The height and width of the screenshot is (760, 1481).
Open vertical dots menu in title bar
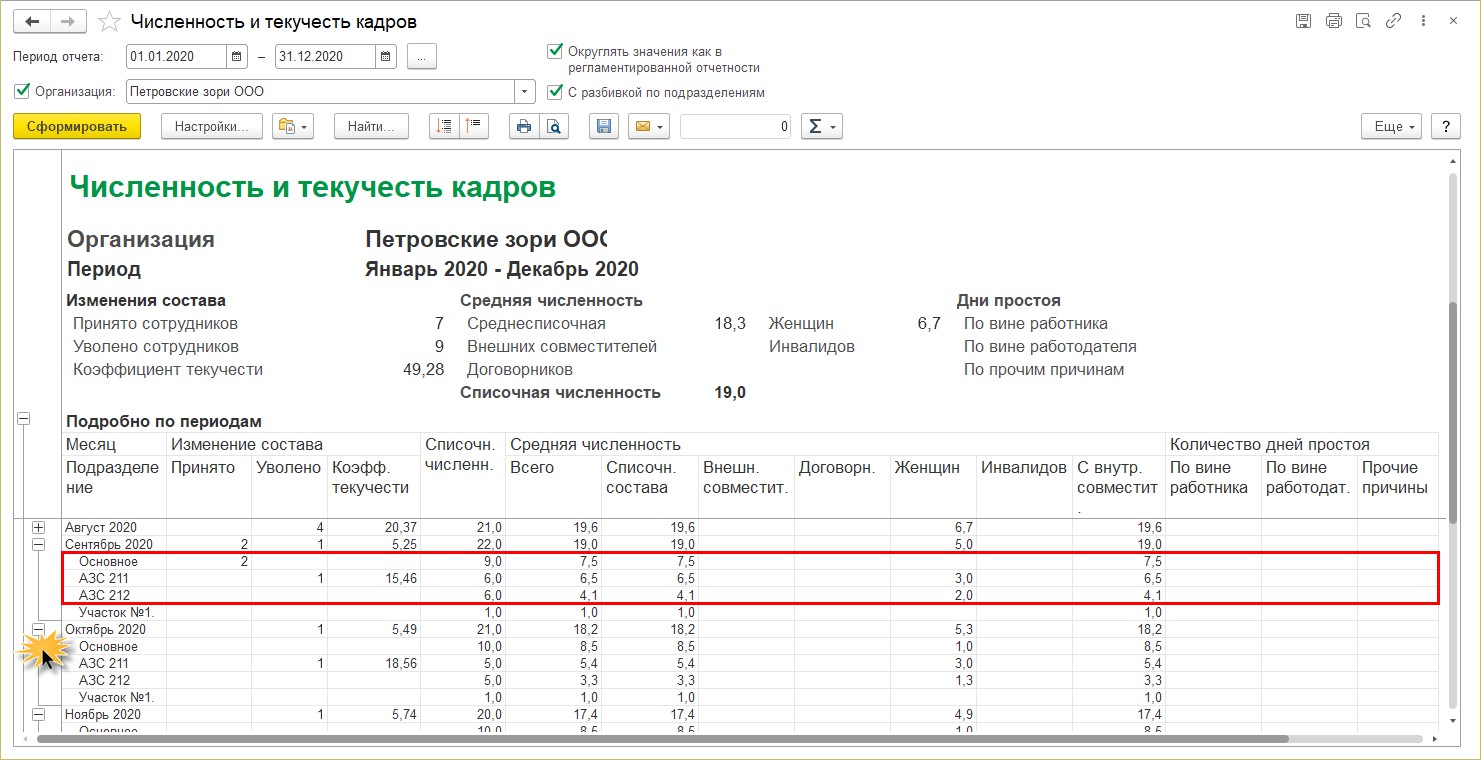click(x=1424, y=21)
